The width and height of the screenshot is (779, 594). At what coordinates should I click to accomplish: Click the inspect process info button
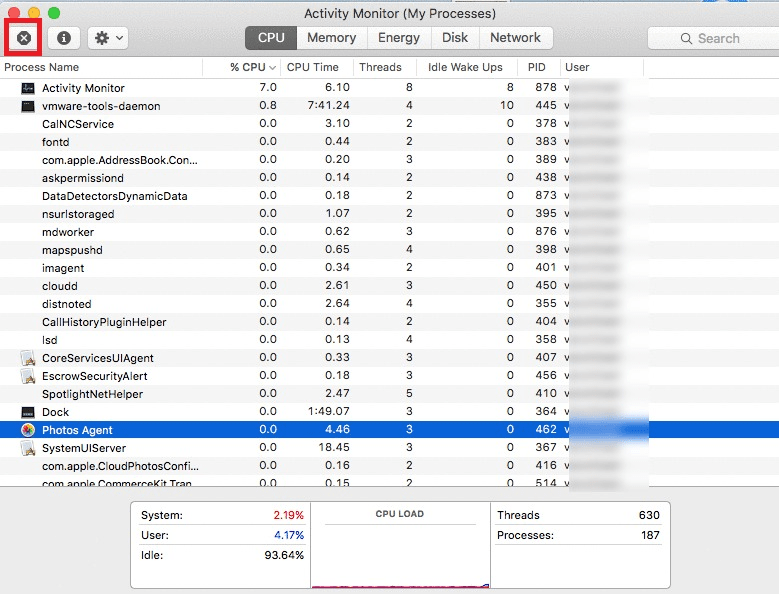pos(64,38)
